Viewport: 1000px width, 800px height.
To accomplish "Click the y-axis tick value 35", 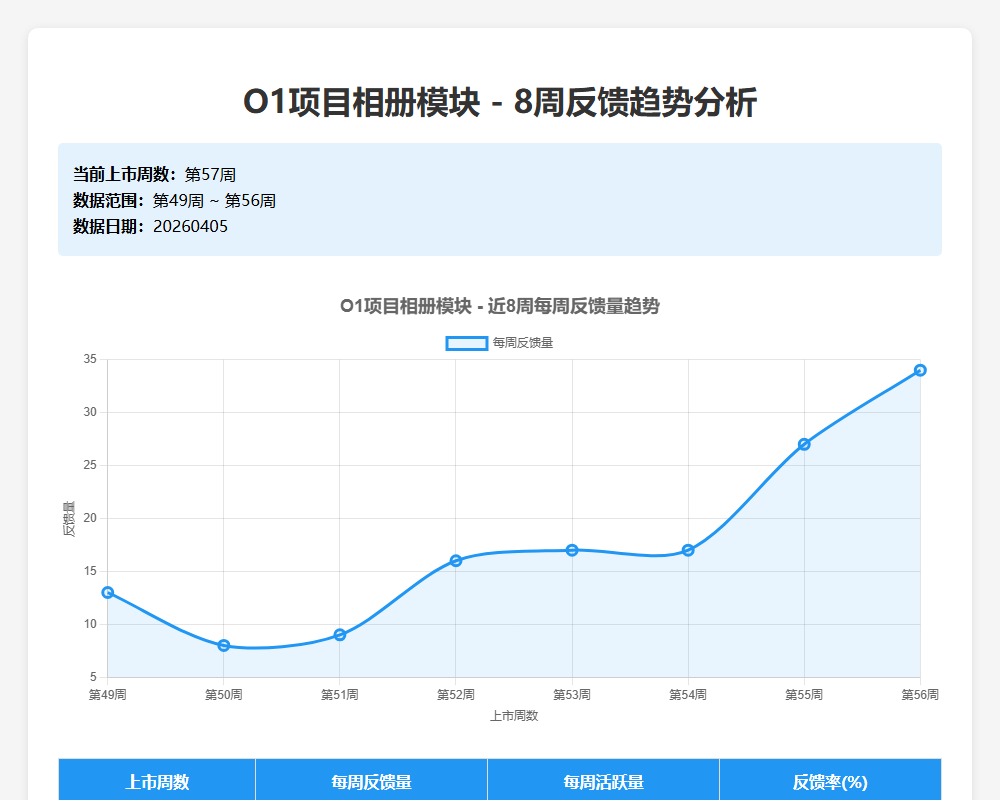I will click(x=90, y=359).
